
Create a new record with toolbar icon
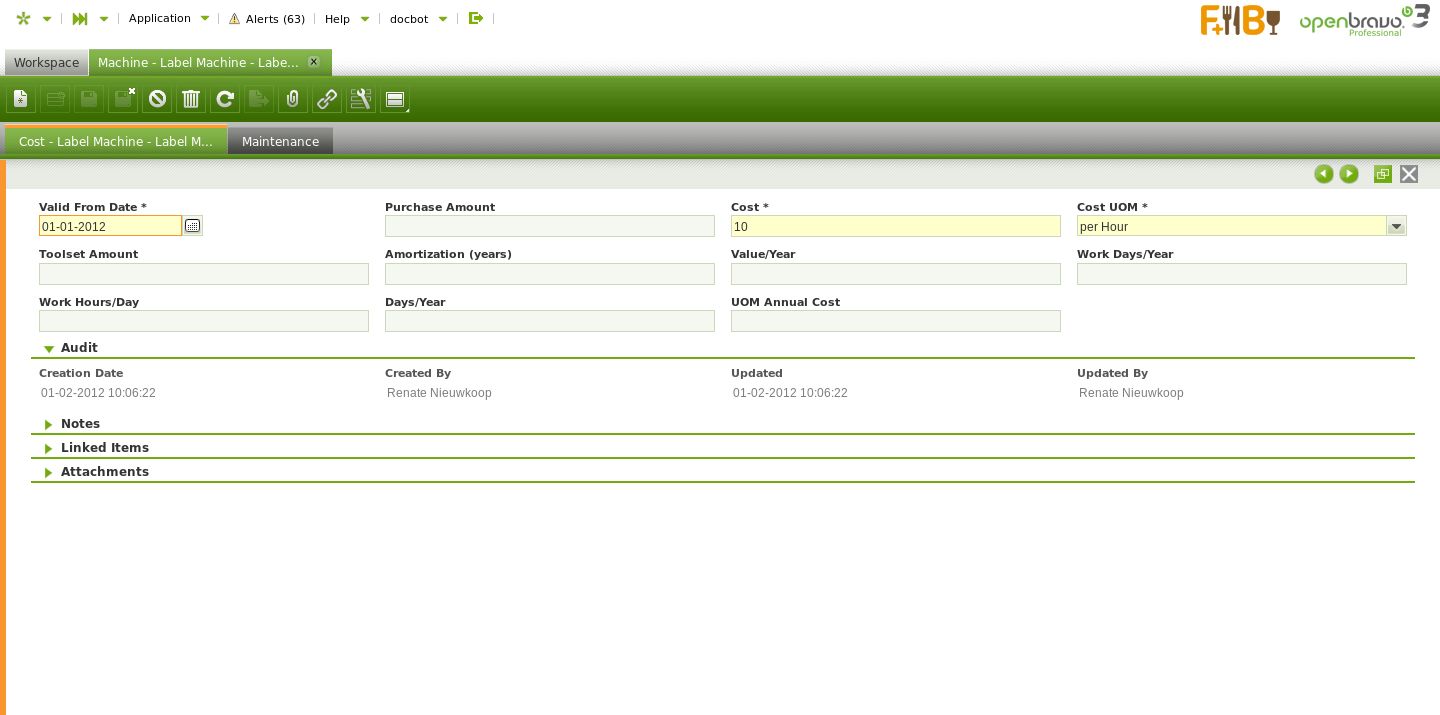pyautogui.click(x=21, y=99)
